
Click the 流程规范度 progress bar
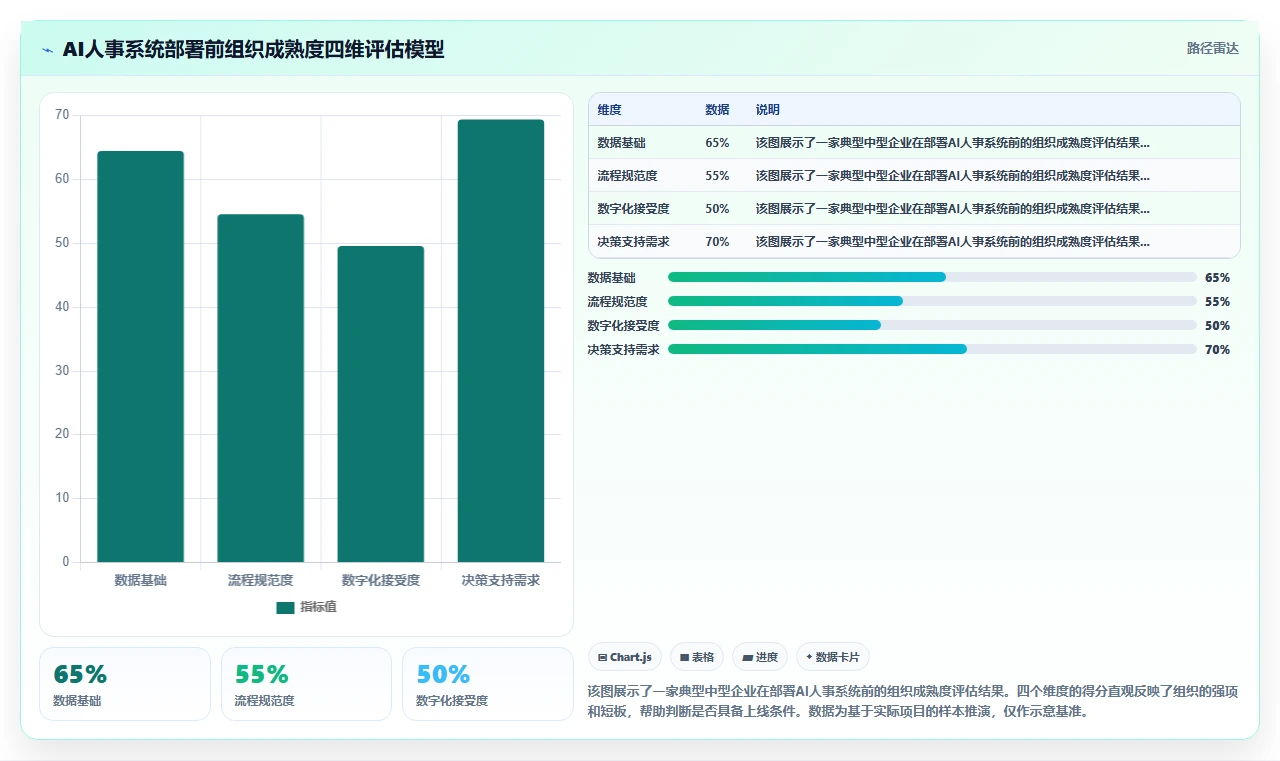click(932, 301)
